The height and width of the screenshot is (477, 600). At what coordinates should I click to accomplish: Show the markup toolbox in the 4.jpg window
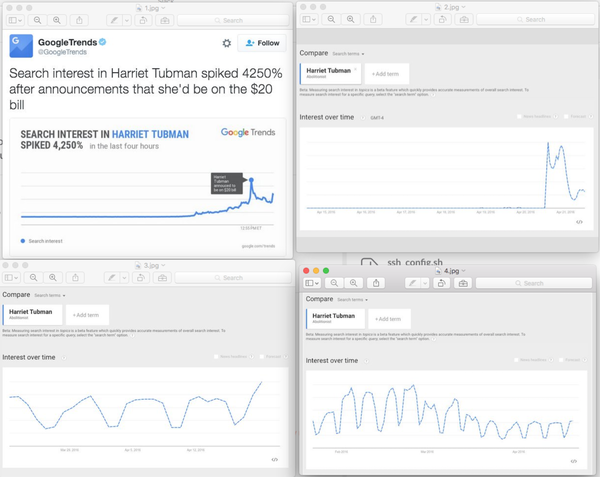[463, 283]
